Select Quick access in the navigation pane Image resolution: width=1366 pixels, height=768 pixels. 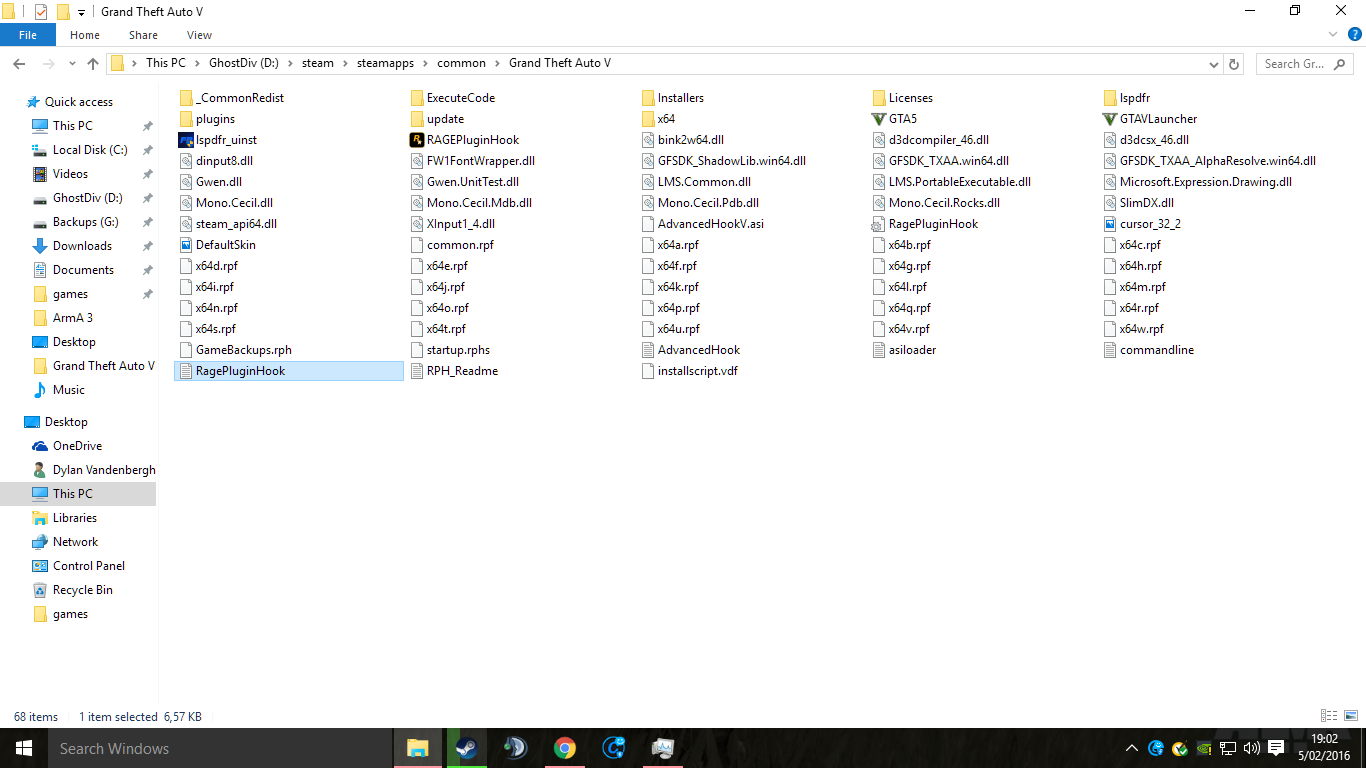(78, 102)
